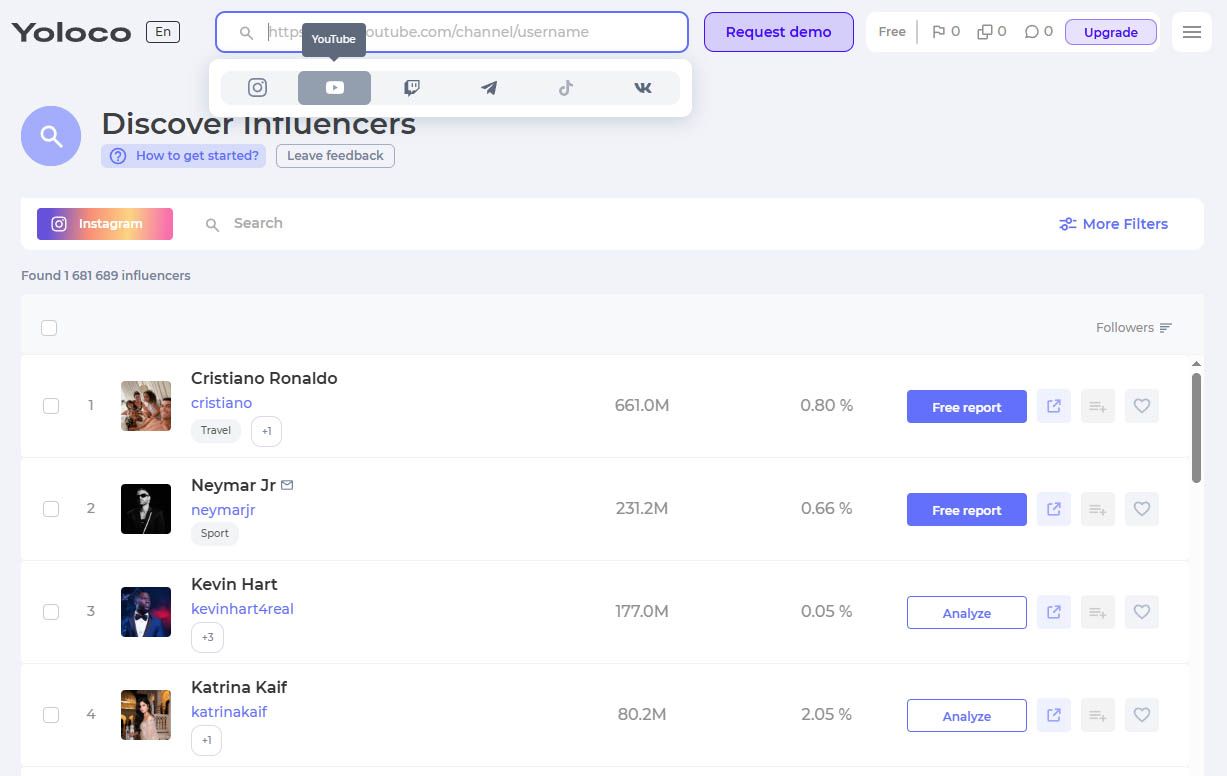Select Twitch platform icon in search dropdown
Image resolution: width=1227 pixels, height=776 pixels.
pyautogui.click(x=411, y=87)
